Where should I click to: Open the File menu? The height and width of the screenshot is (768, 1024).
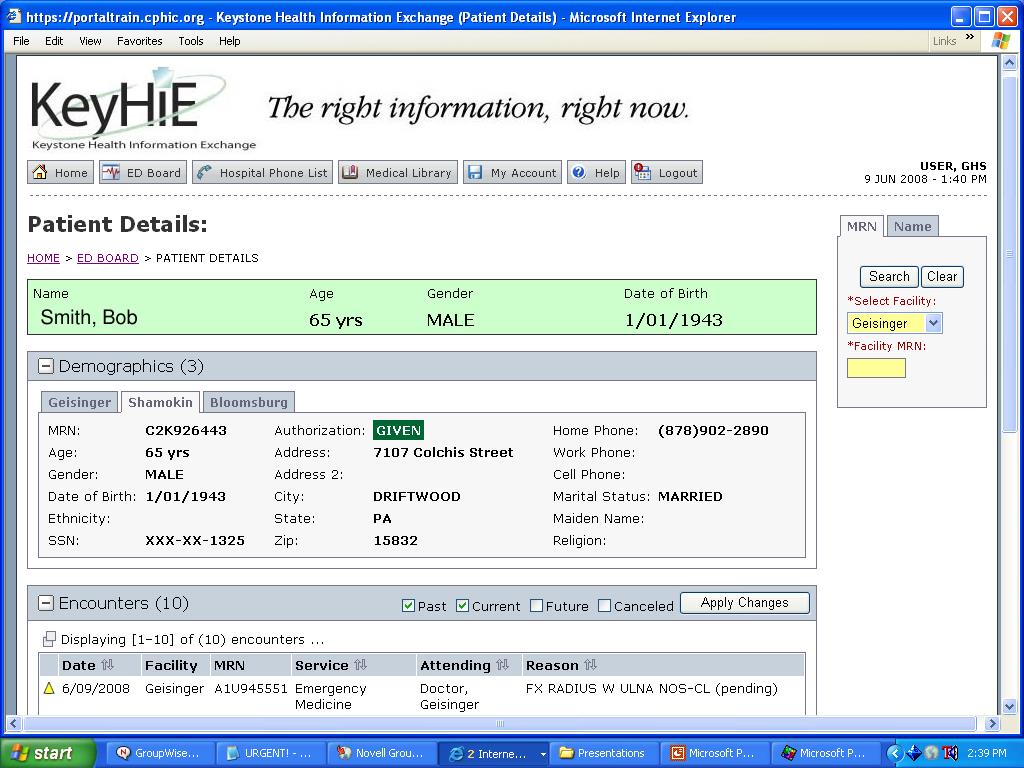[x=22, y=41]
